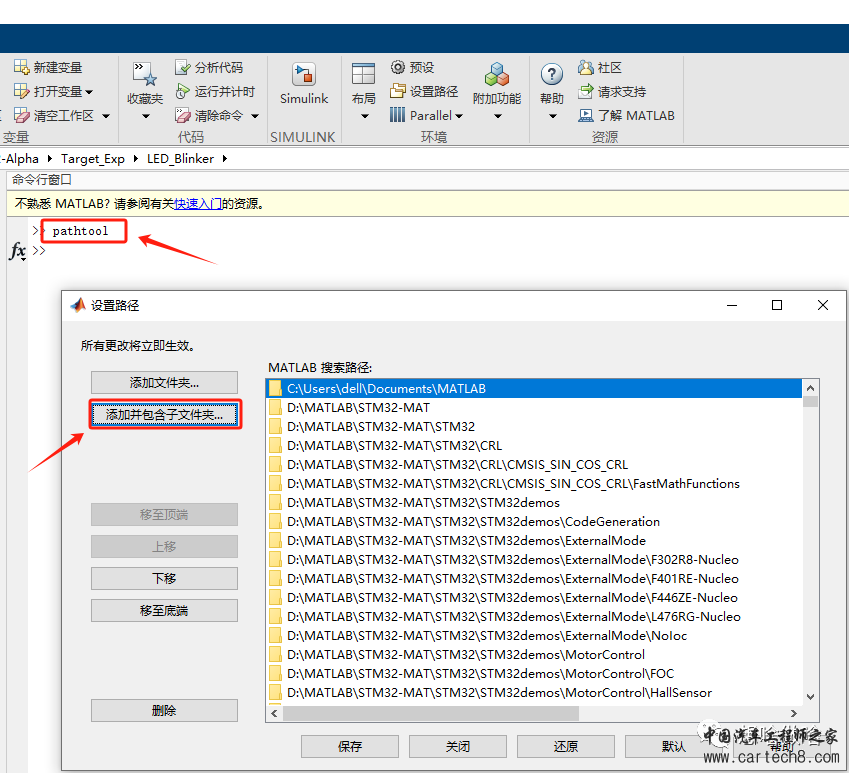The height and width of the screenshot is (773, 849).
Task: Select the path ending in F401RE-Nucleo
Action: pos(534,578)
